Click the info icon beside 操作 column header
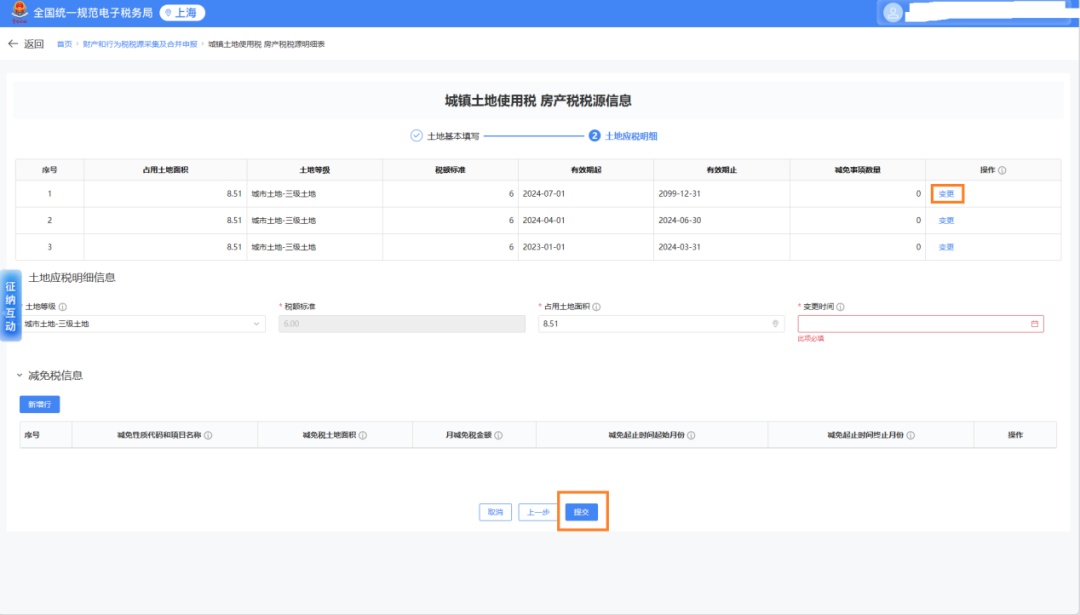The width and height of the screenshot is (1080, 615). click(1002, 170)
